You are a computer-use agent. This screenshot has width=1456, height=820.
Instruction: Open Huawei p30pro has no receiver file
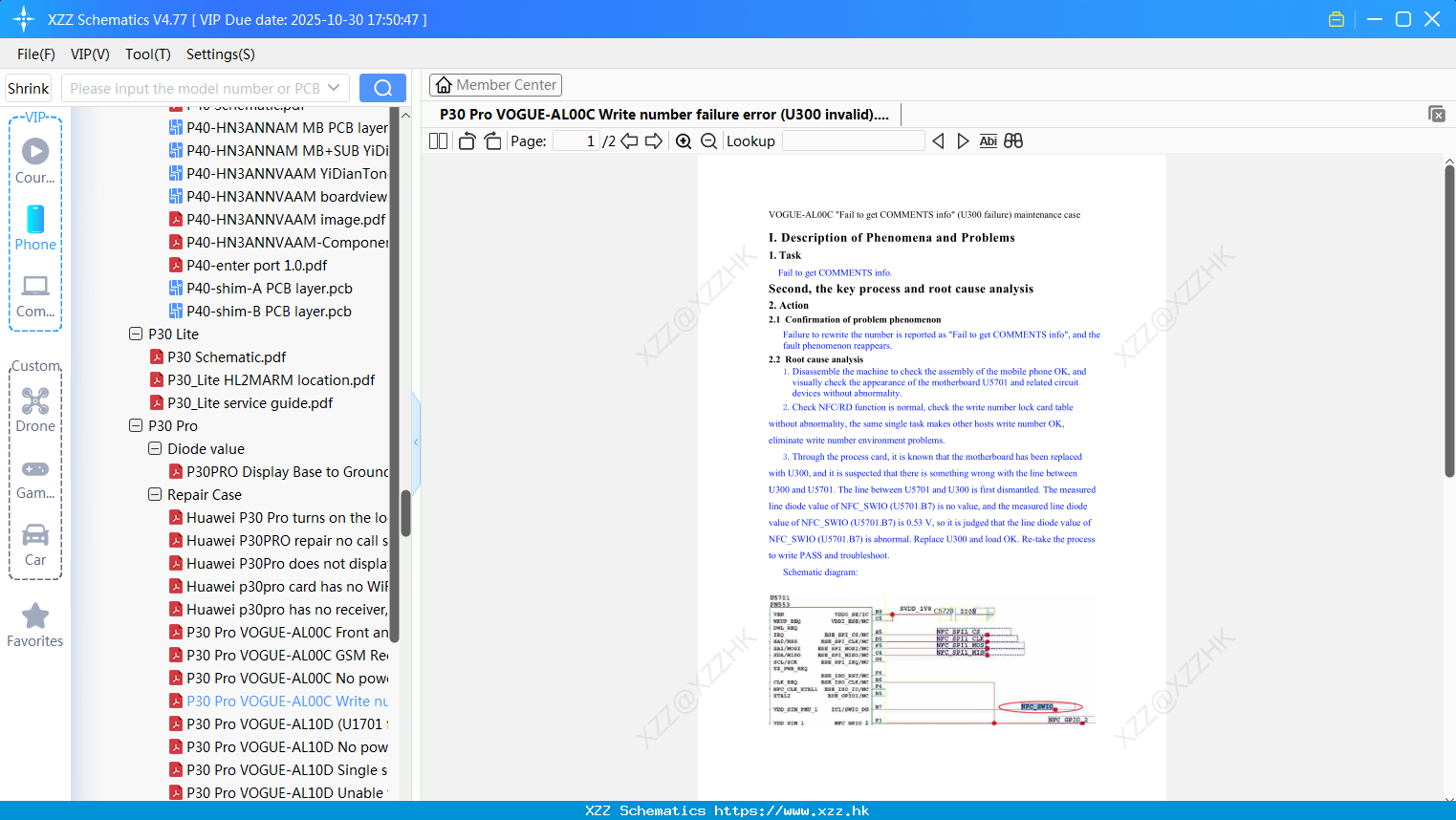tap(278, 609)
